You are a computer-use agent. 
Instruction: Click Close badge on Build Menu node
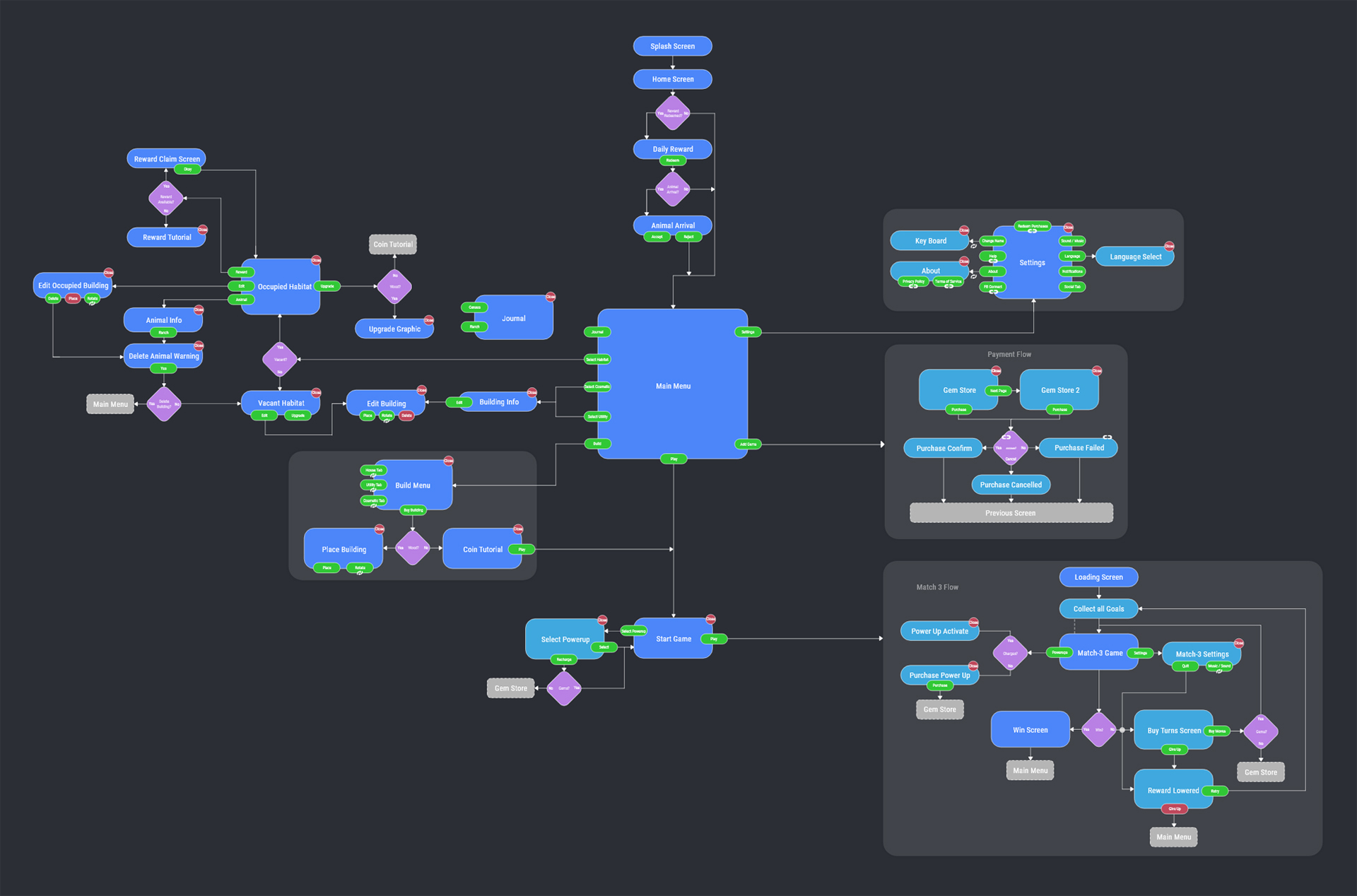coord(448,461)
